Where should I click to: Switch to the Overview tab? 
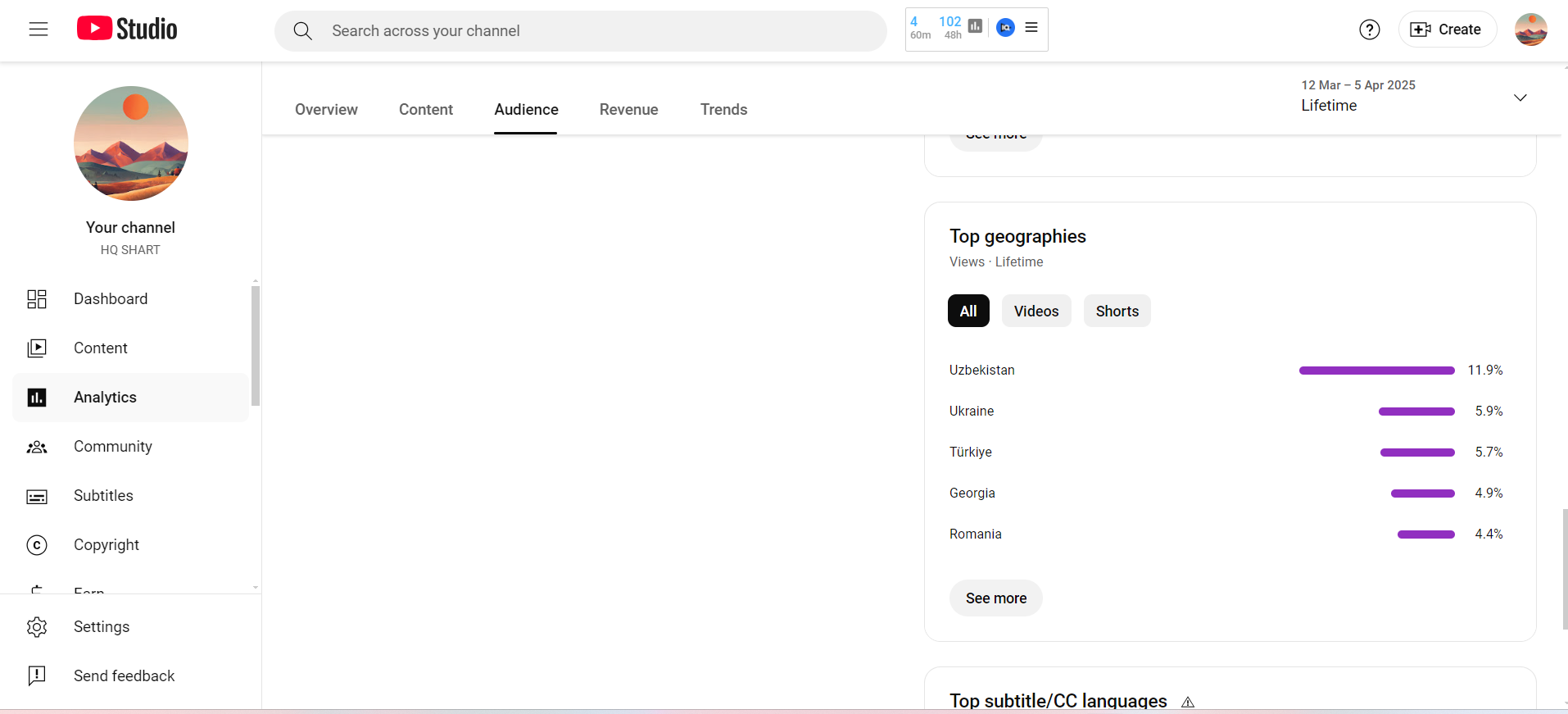(326, 110)
